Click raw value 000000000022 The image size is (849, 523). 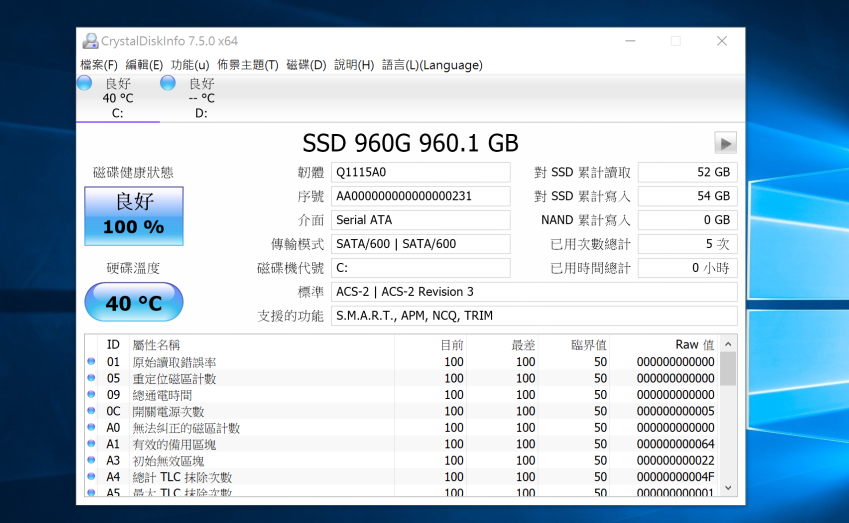pyautogui.click(x=675, y=460)
